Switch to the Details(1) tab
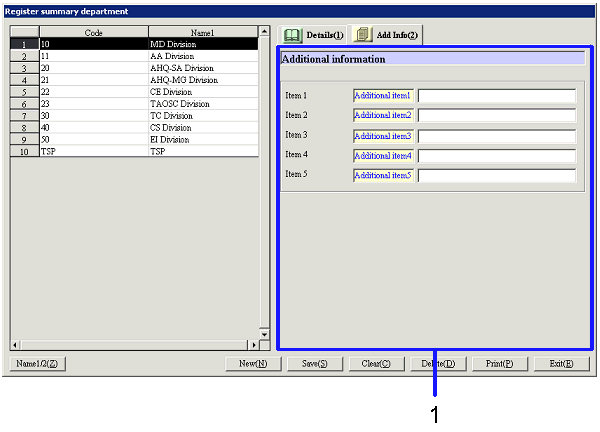This screenshot has height=432, width=600. [312, 35]
